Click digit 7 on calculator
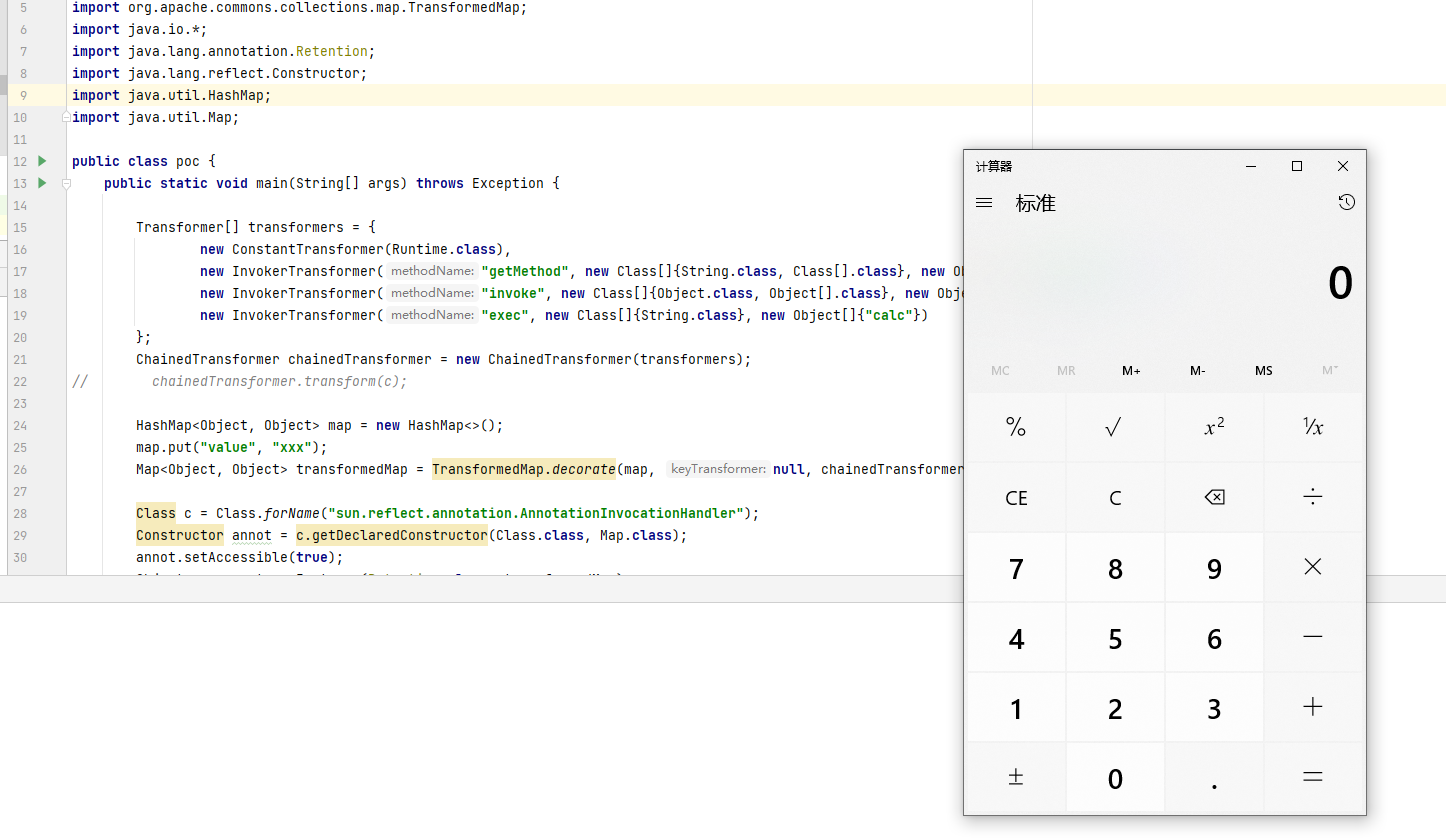1446x838 pixels. (x=1016, y=567)
